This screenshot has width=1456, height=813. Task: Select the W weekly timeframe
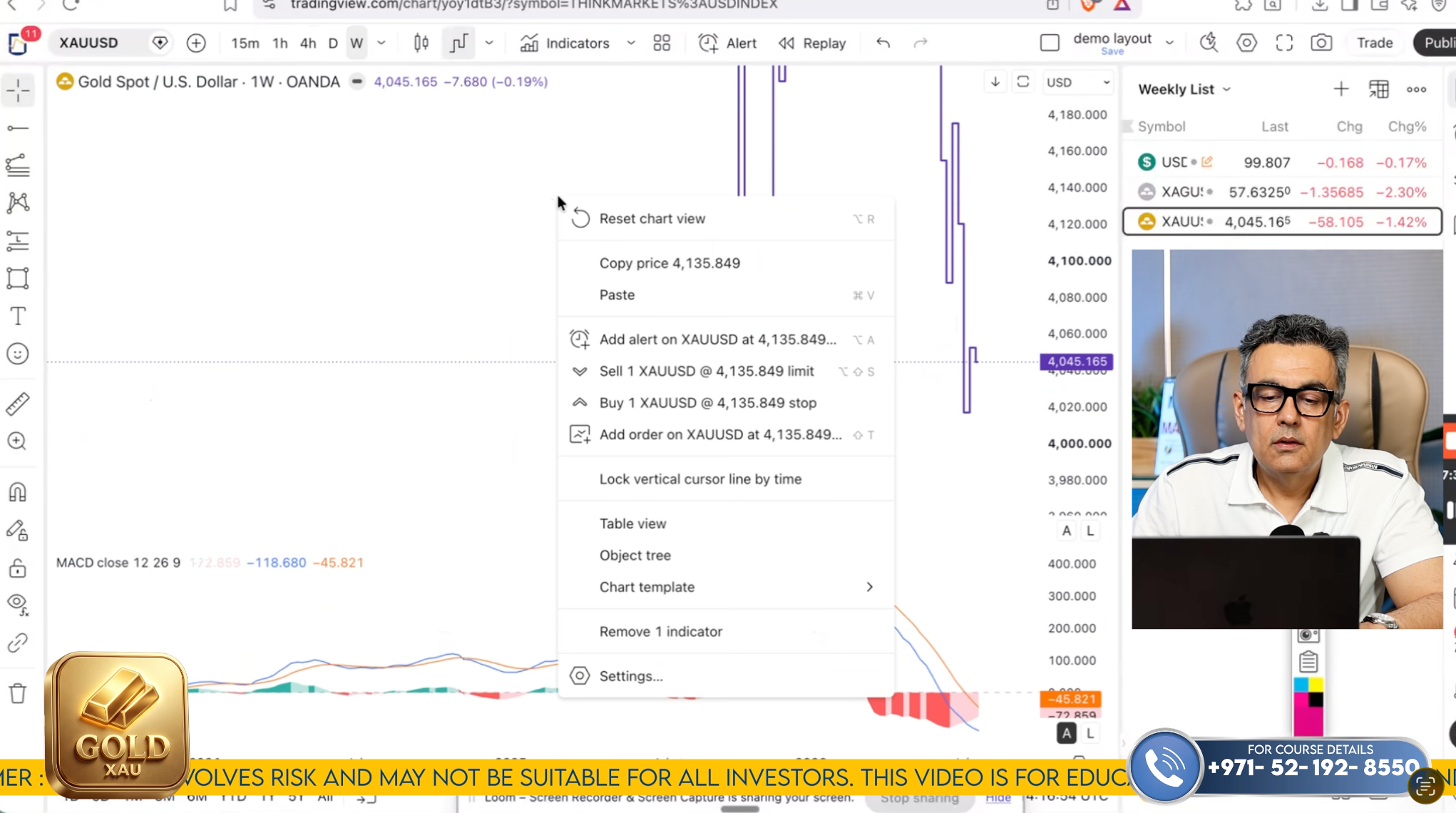[357, 43]
